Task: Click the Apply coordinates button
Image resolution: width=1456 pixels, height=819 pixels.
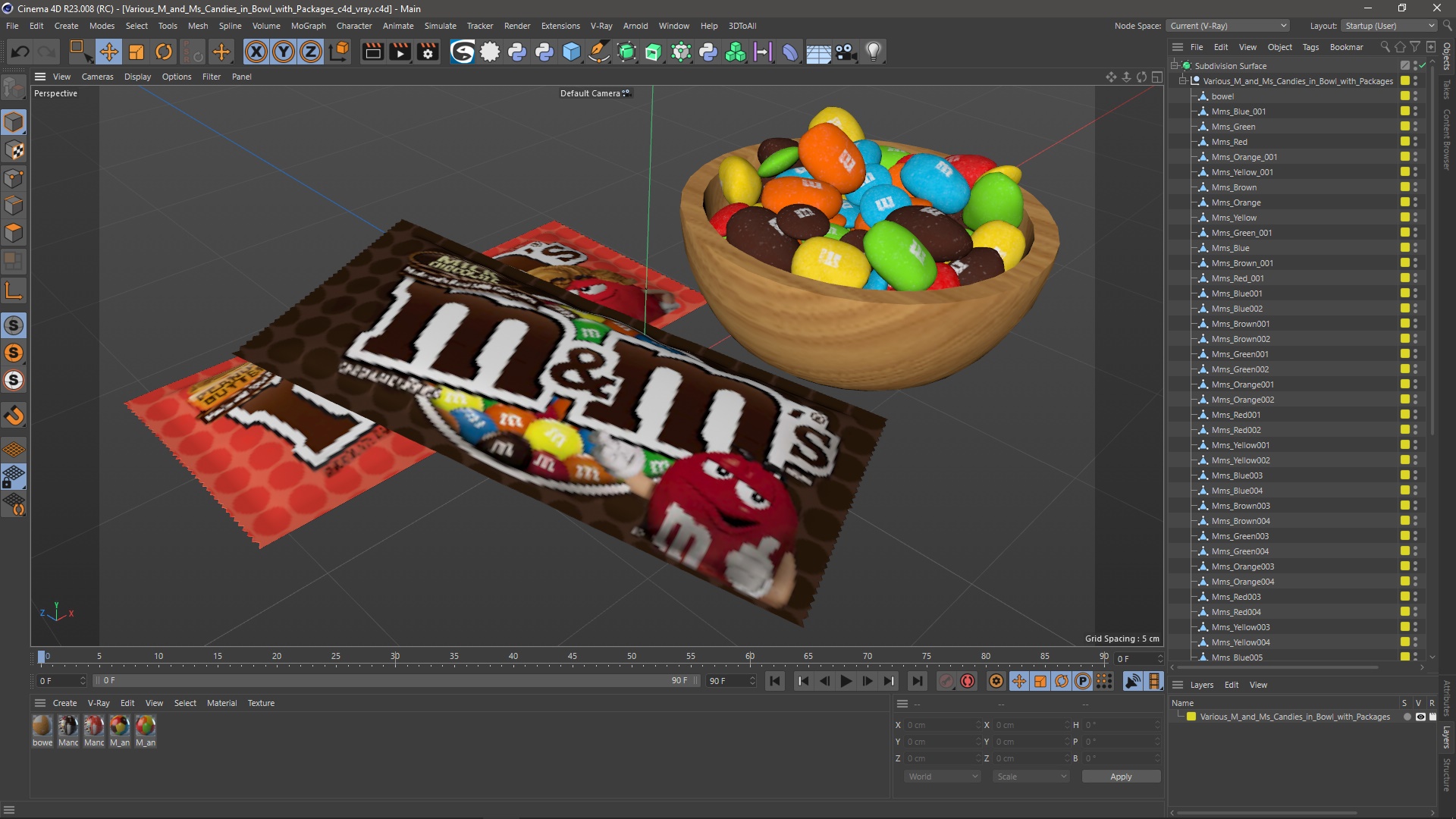Action: click(x=1121, y=777)
